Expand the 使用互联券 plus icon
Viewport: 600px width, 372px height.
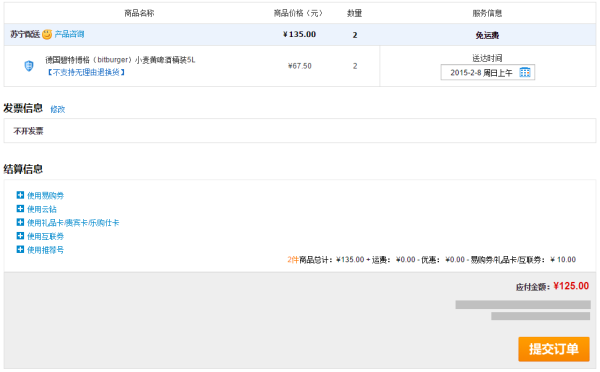click(x=20, y=236)
